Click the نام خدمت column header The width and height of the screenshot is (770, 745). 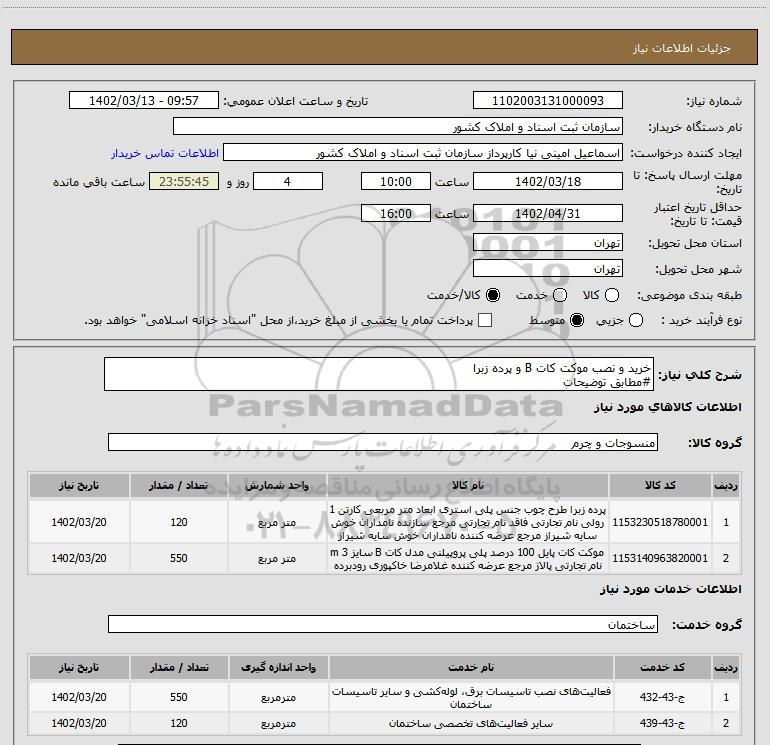pos(471,667)
